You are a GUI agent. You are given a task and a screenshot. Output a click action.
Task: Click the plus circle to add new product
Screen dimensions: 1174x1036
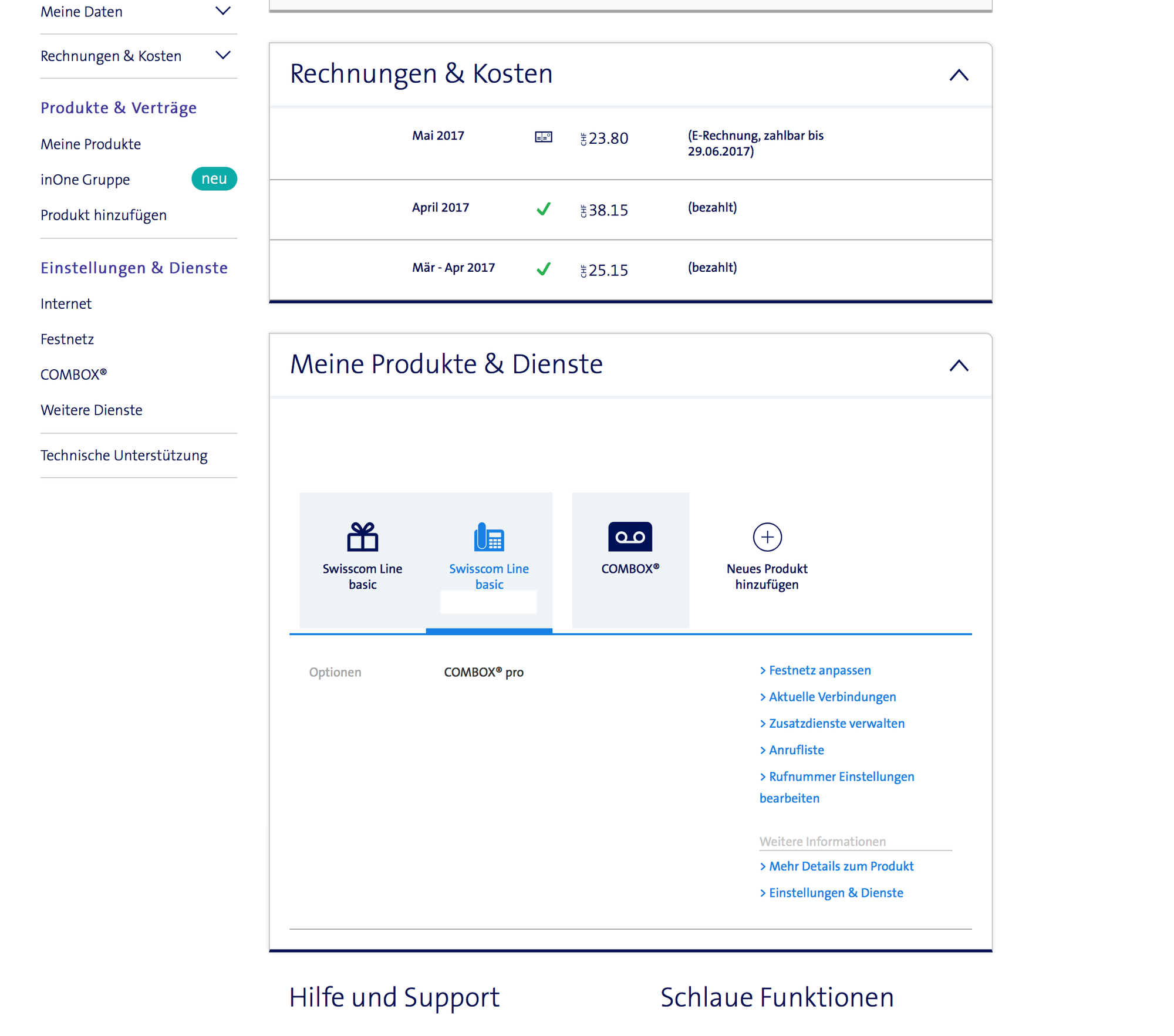point(767,537)
